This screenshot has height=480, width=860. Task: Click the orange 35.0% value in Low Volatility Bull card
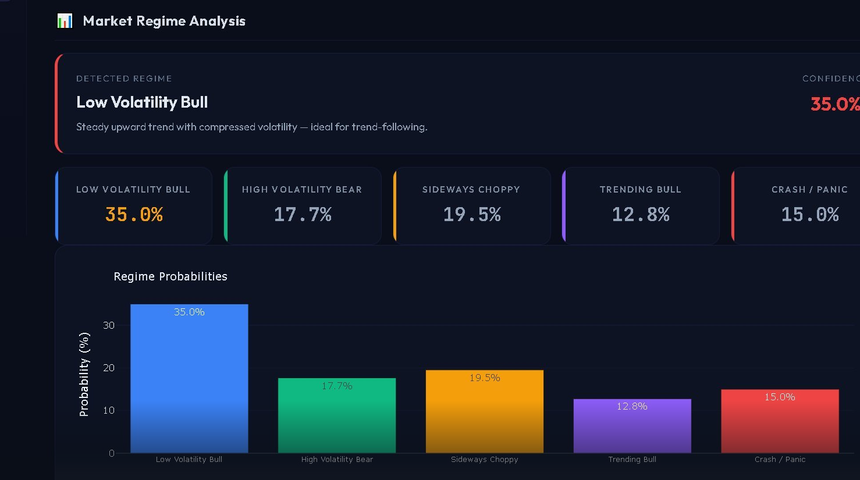coord(134,214)
